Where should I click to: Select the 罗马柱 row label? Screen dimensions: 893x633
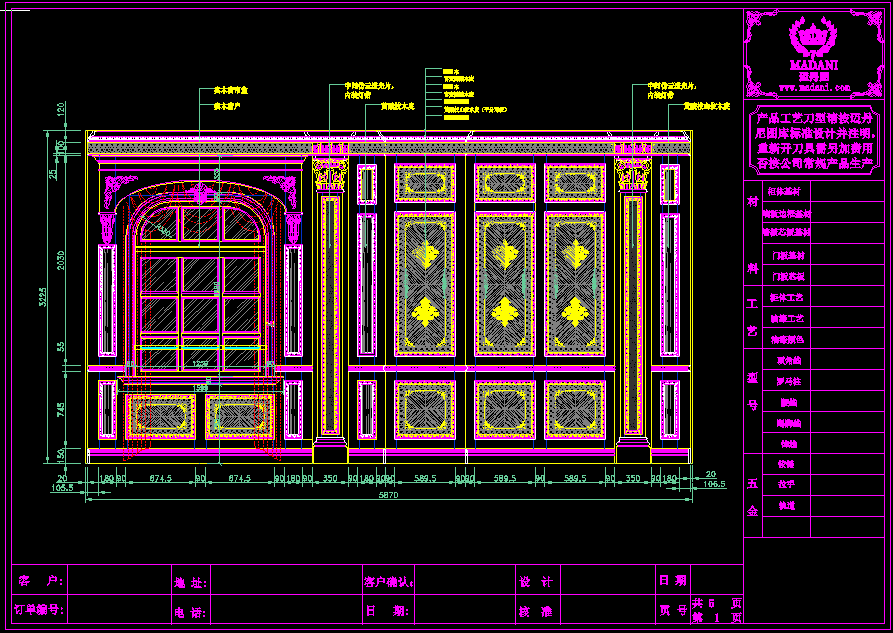(x=788, y=381)
